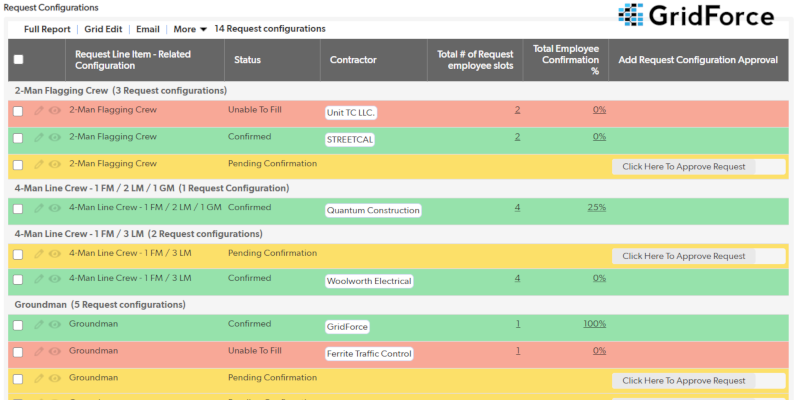Click Total # of Request employee slots header

tap(476, 60)
